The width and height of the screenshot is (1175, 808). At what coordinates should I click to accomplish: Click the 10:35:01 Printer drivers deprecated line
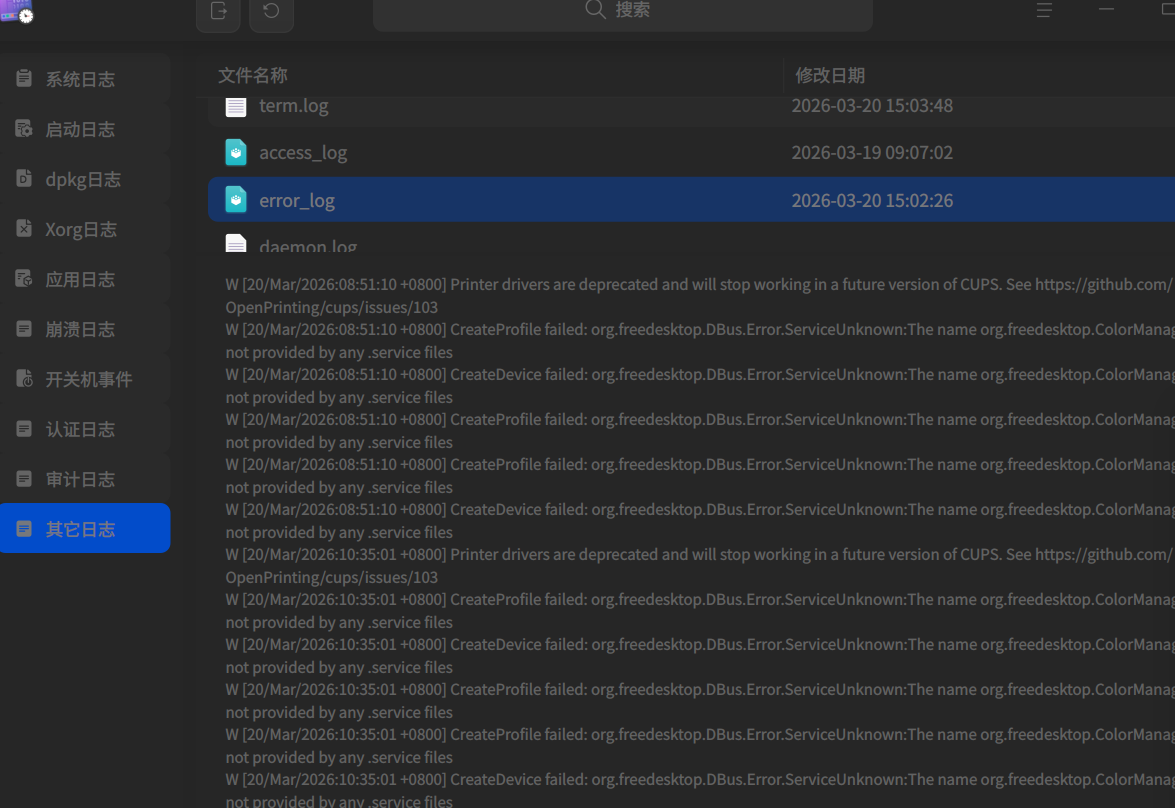(698, 555)
